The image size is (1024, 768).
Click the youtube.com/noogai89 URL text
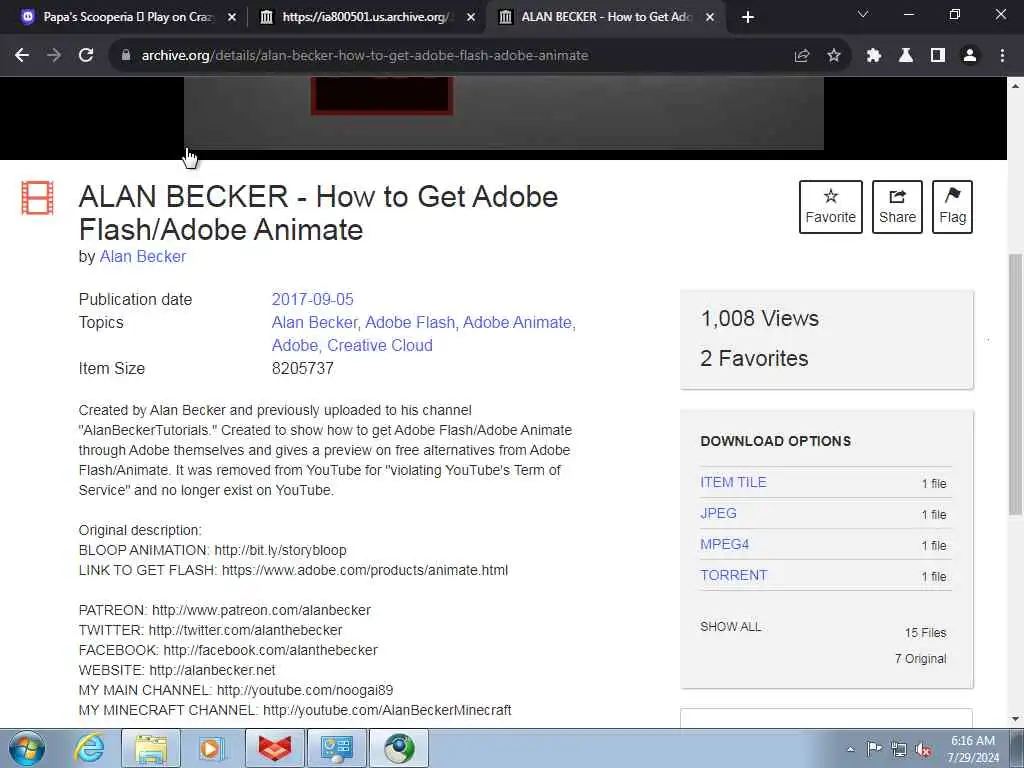(x=305, y=690)
